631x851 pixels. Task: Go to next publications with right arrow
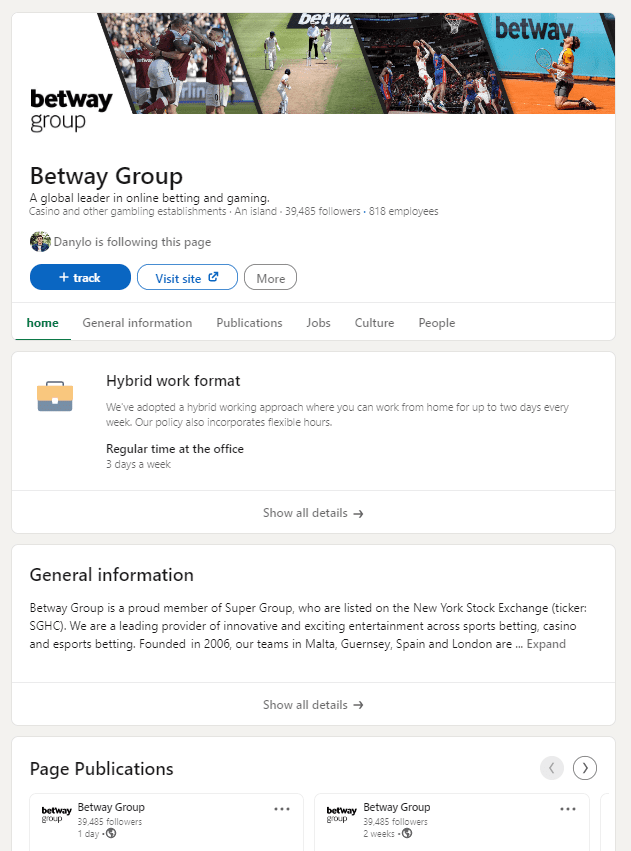(585, 768)
